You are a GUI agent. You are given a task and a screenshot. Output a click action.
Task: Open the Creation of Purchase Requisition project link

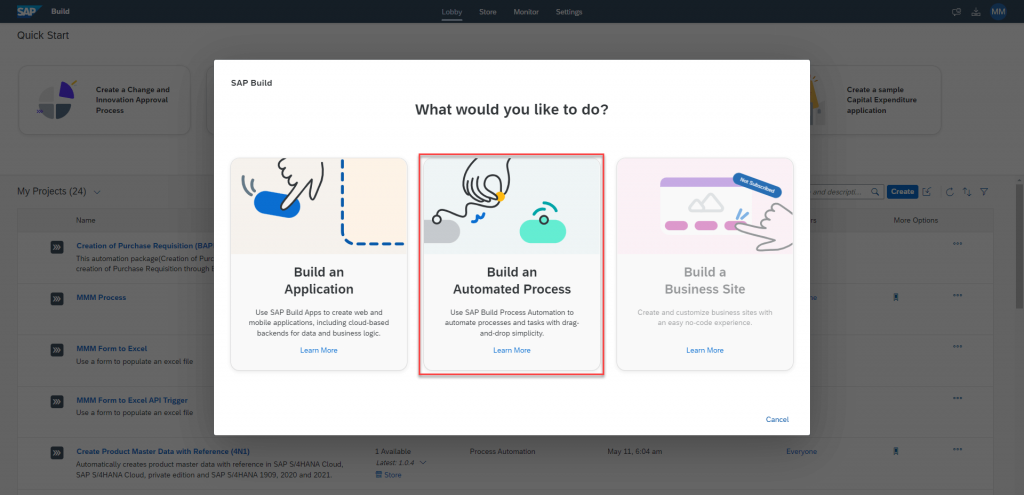pos(144,246)
